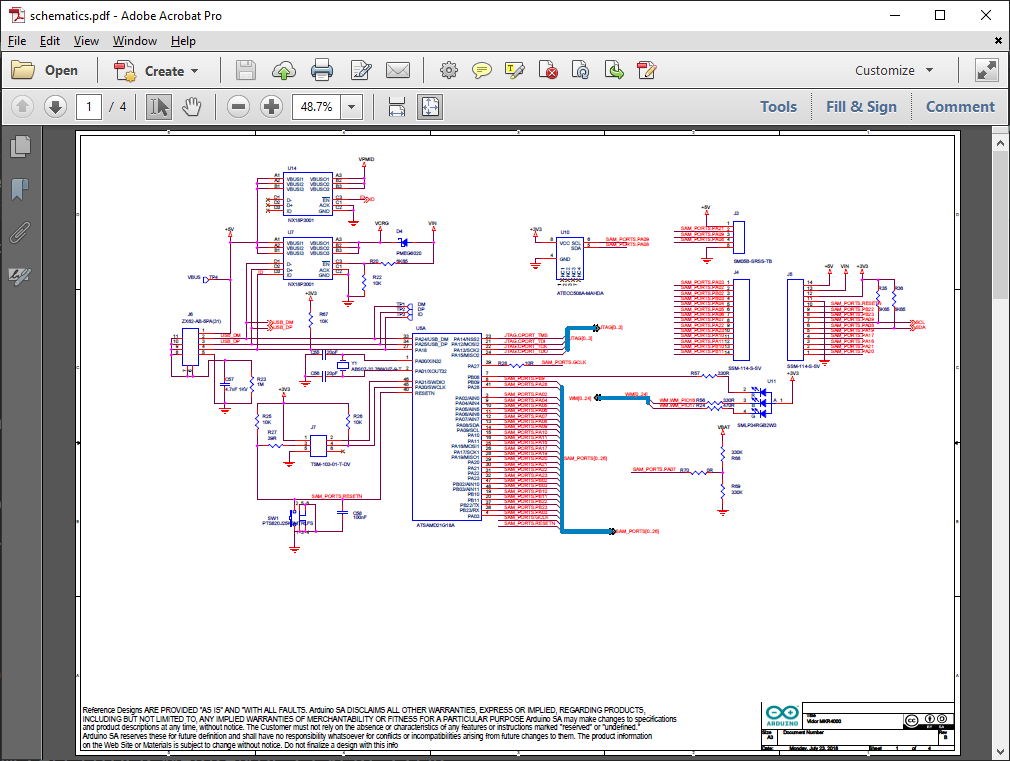The width and height of the screenshot is (1010, 761).
Task: Show Signatures panel
Action: click(x=21, y=276)
